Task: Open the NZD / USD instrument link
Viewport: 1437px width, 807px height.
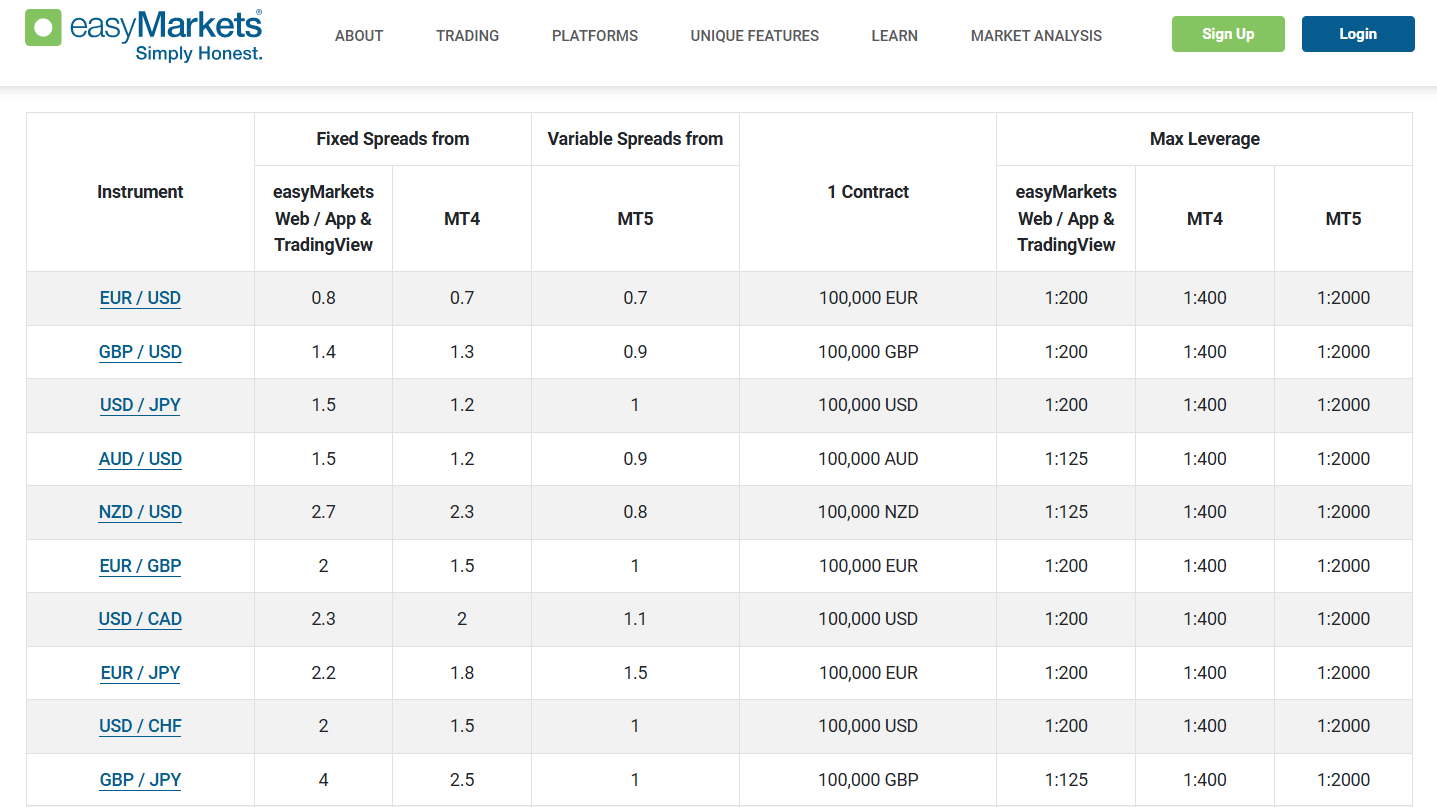Action: point(140,512)
